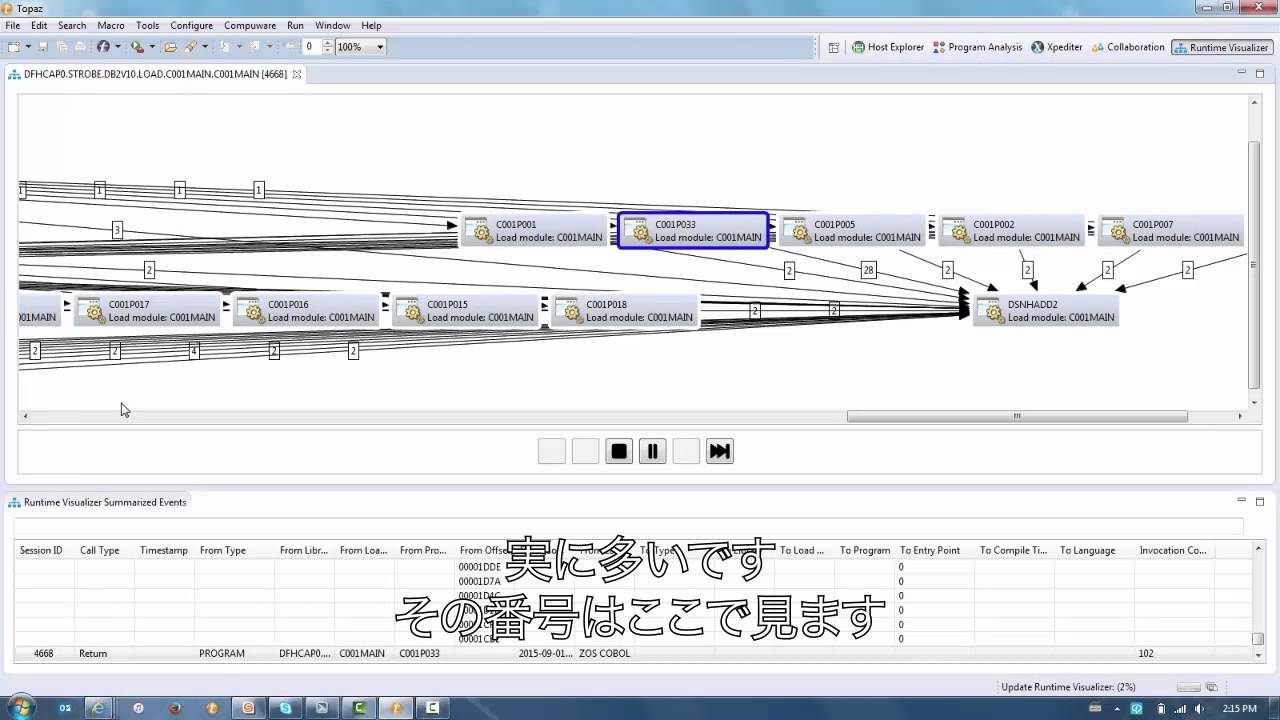Click the edge label showing 3

click(x=117, y=230)
